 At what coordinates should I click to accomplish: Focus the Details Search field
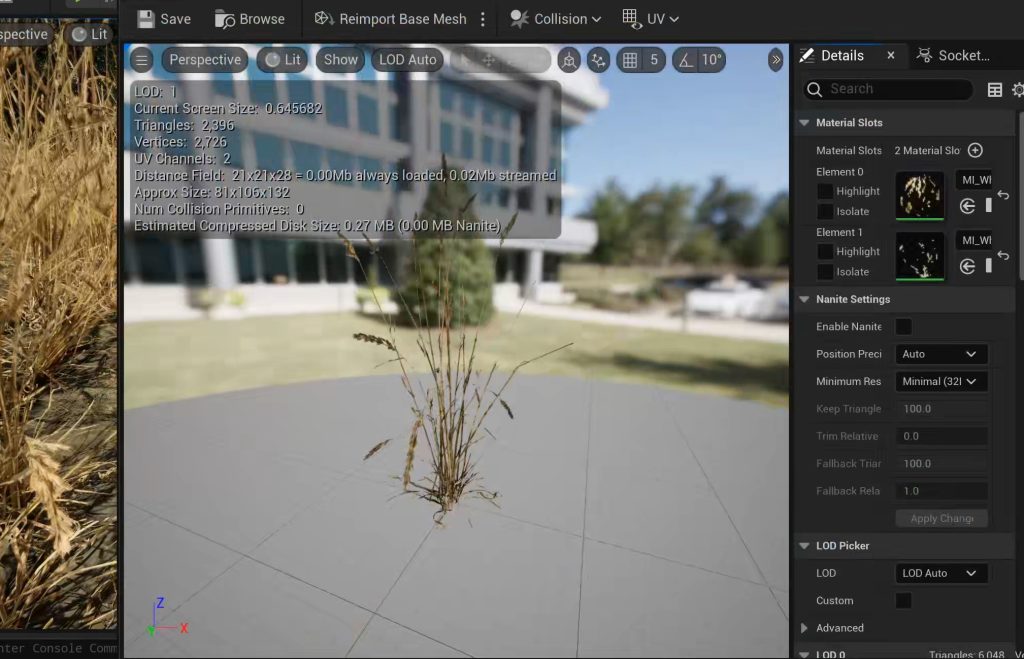pos(888,89)
